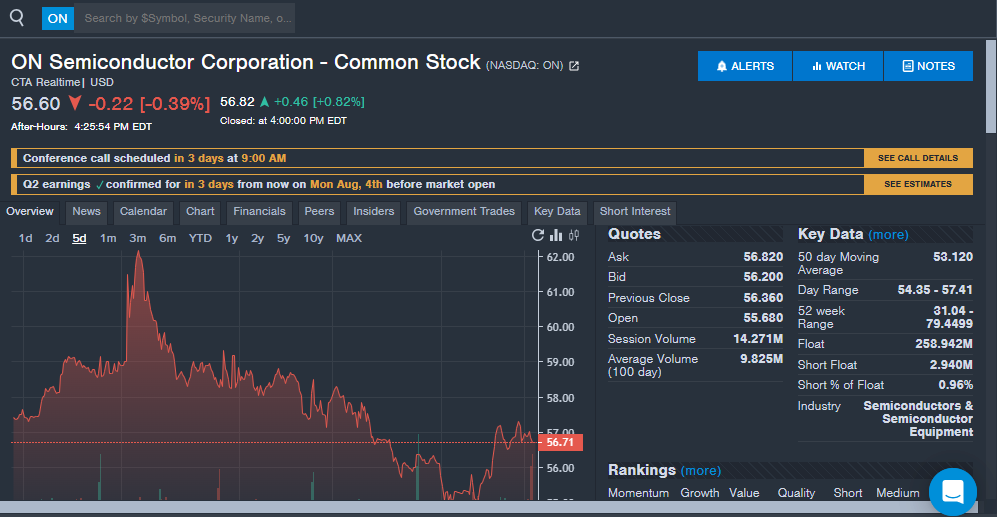Set chart range to 6m

coord(167,238)
